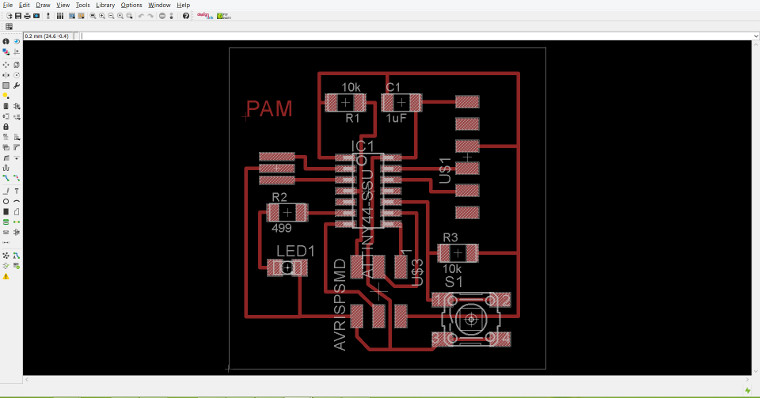Select the Text tool
The image size is (760, 398).
(x=16, y=191)
